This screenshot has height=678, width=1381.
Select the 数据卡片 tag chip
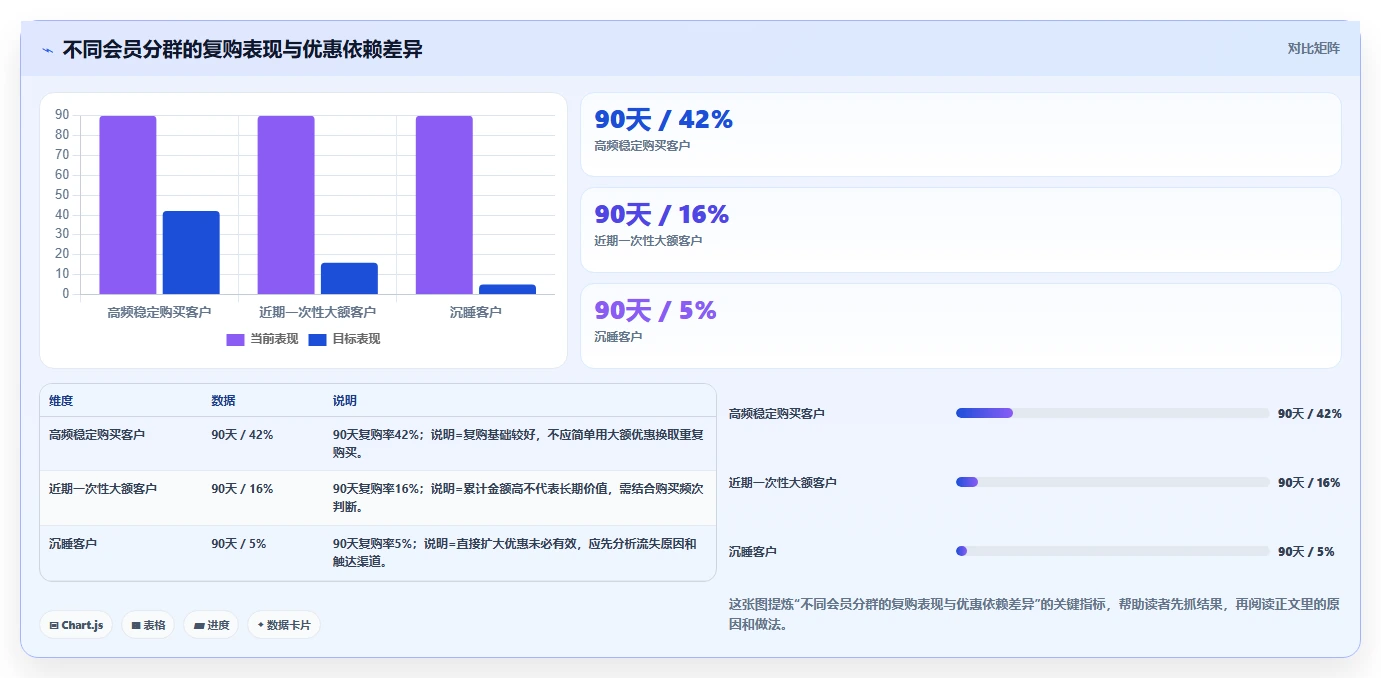pos(284,625)
